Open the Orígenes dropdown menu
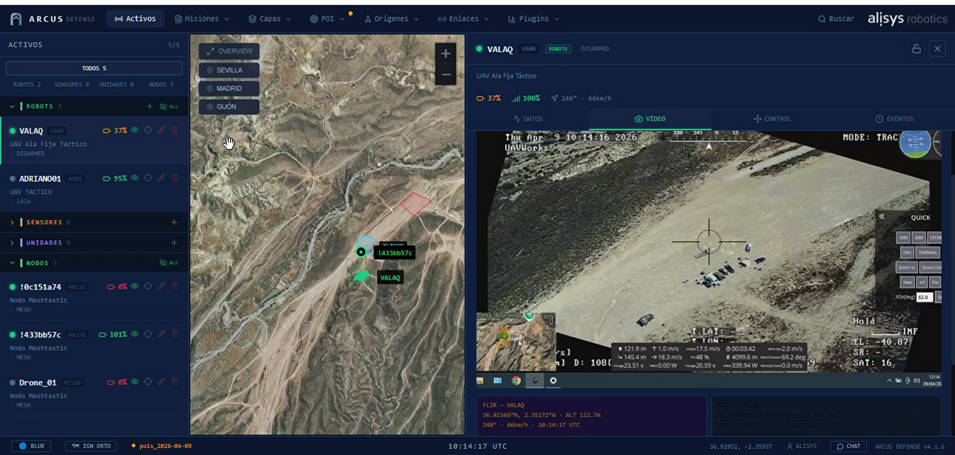 pyautogui.click(x=392, y=19)
